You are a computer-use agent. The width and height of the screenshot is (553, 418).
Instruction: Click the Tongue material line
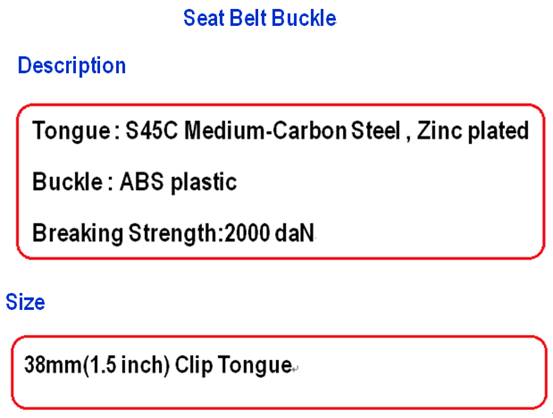tap(280, 131)
